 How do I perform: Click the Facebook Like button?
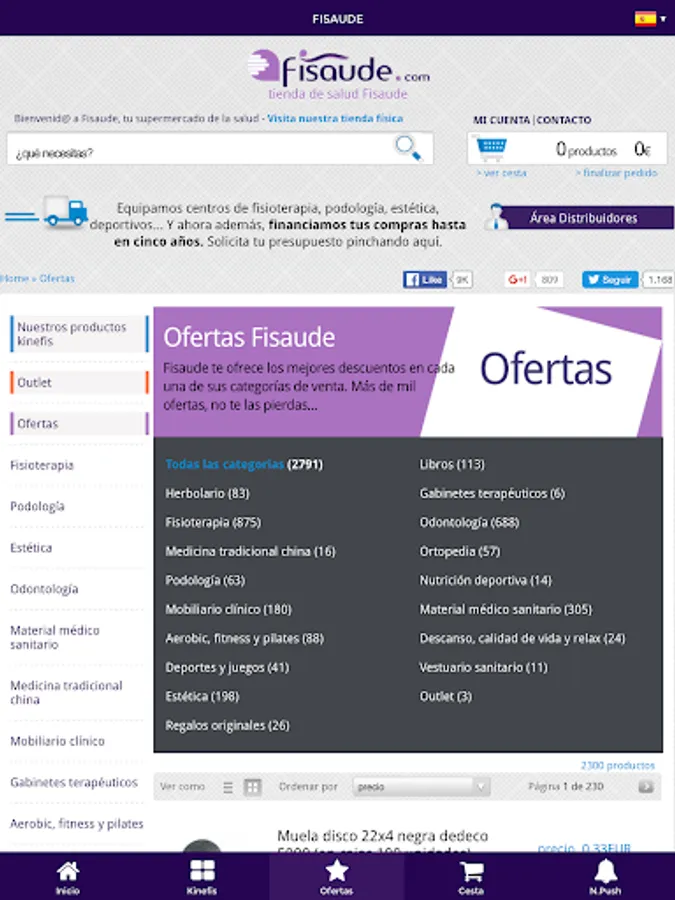coord(425,280)
